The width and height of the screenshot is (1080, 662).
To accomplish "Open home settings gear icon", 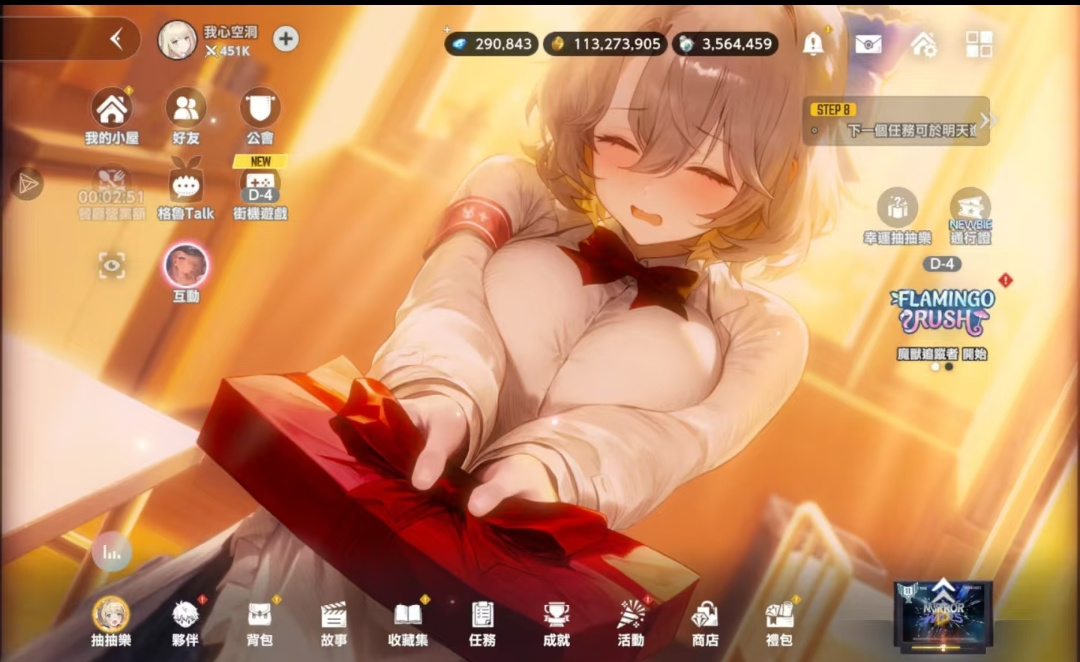I will (923, 45).
